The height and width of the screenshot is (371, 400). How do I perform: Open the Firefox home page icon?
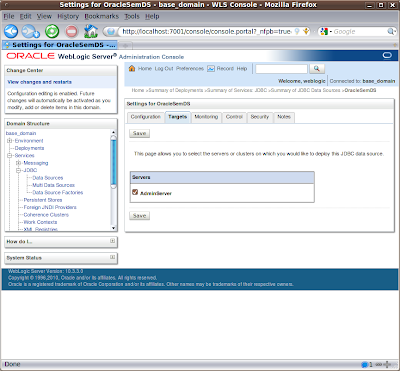(x=91, y=31)
